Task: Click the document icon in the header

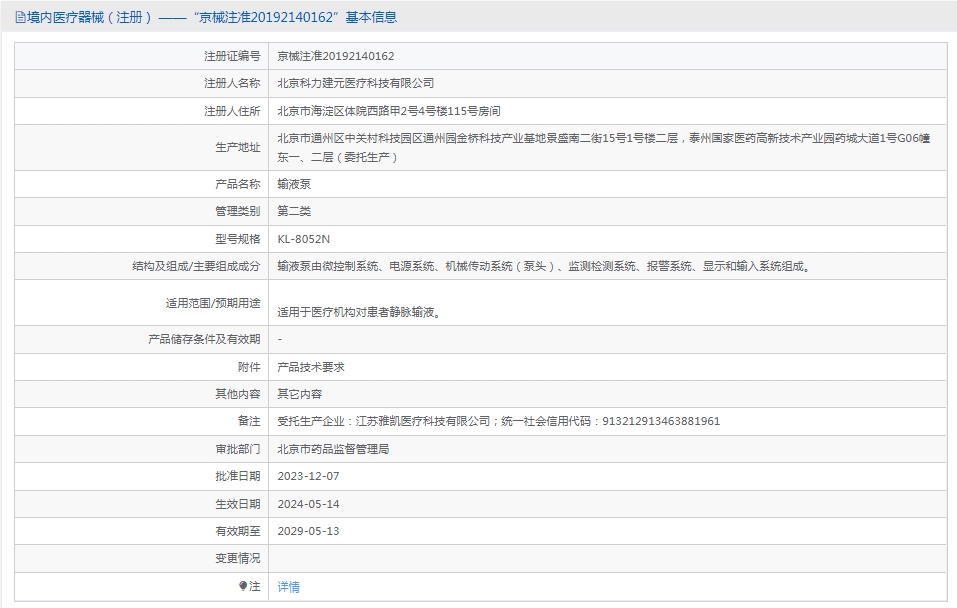Action: pos(20,18)
